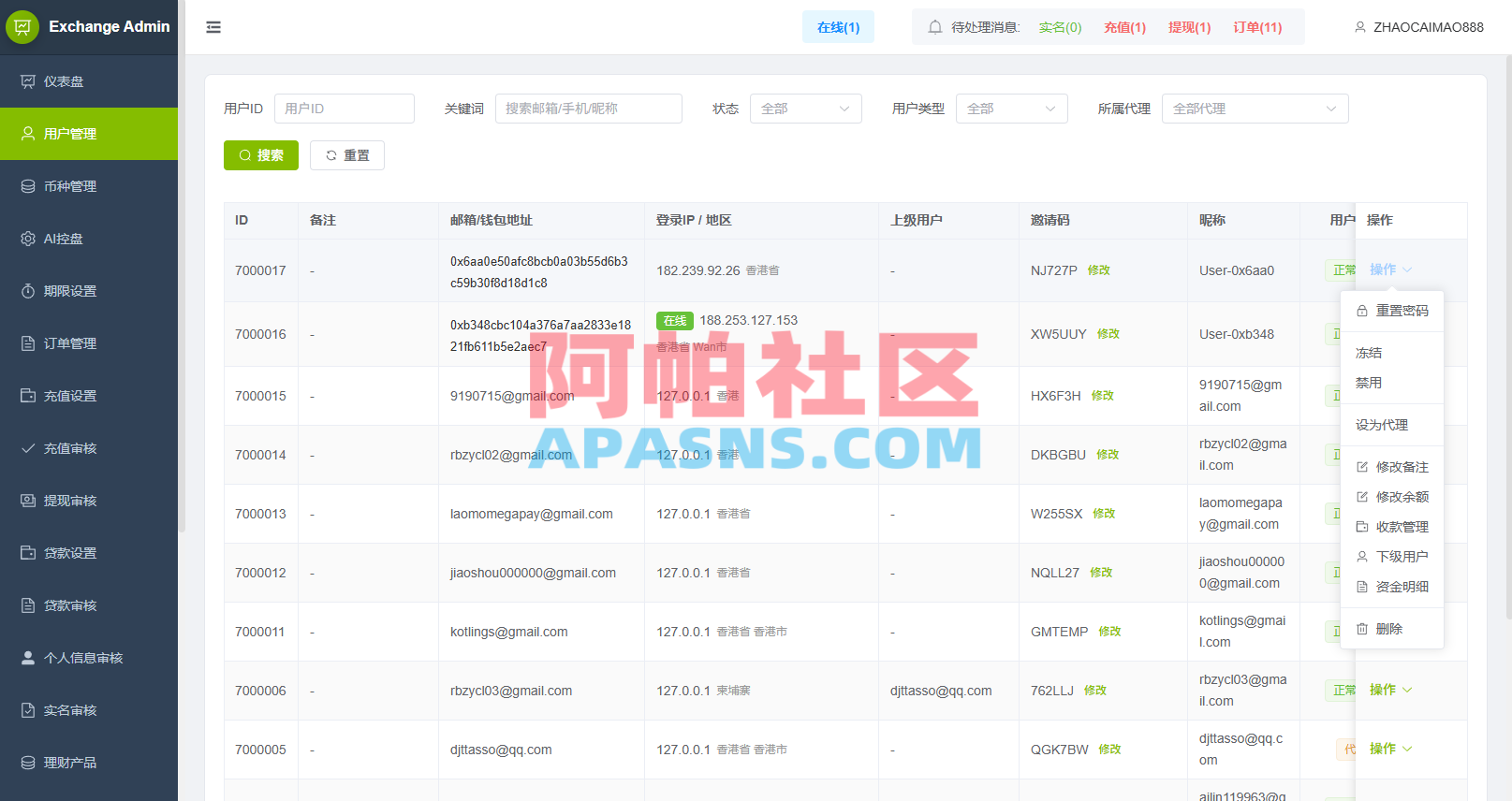The image size is (1512, 801).
Task: Select 修改备注 from the action menu
Action: point(1392,467)
